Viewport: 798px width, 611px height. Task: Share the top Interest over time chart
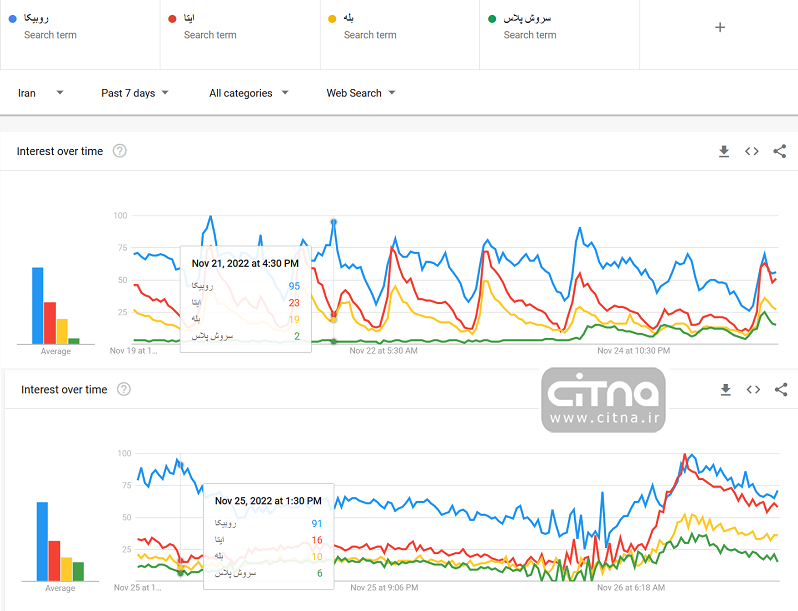click(x=780, y=151)
